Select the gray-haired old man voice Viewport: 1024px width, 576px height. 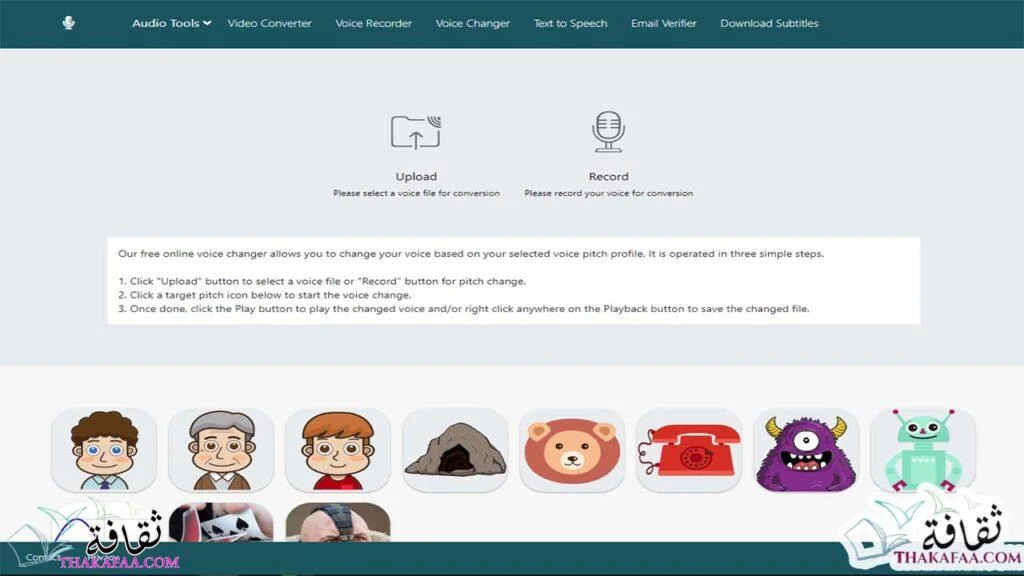pyautogui.click(x=221, y=450)
